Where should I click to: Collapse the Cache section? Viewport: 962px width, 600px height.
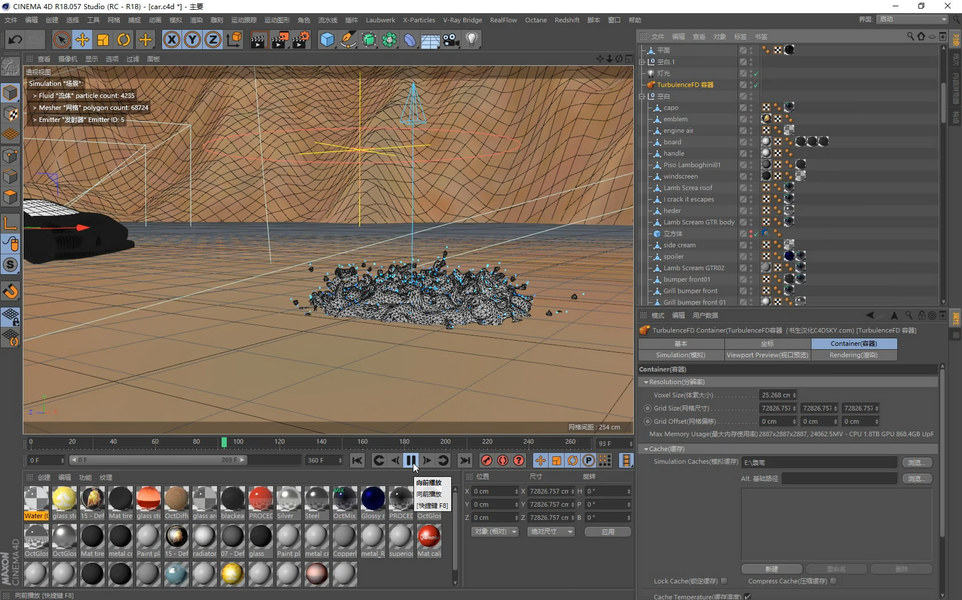[x=646, y=449]
